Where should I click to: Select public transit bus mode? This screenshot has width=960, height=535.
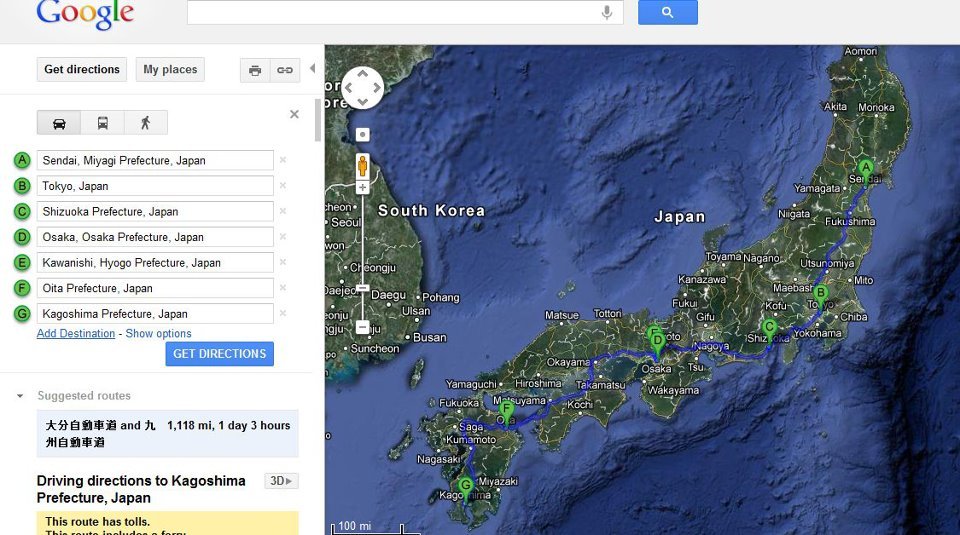click(102, 123)
